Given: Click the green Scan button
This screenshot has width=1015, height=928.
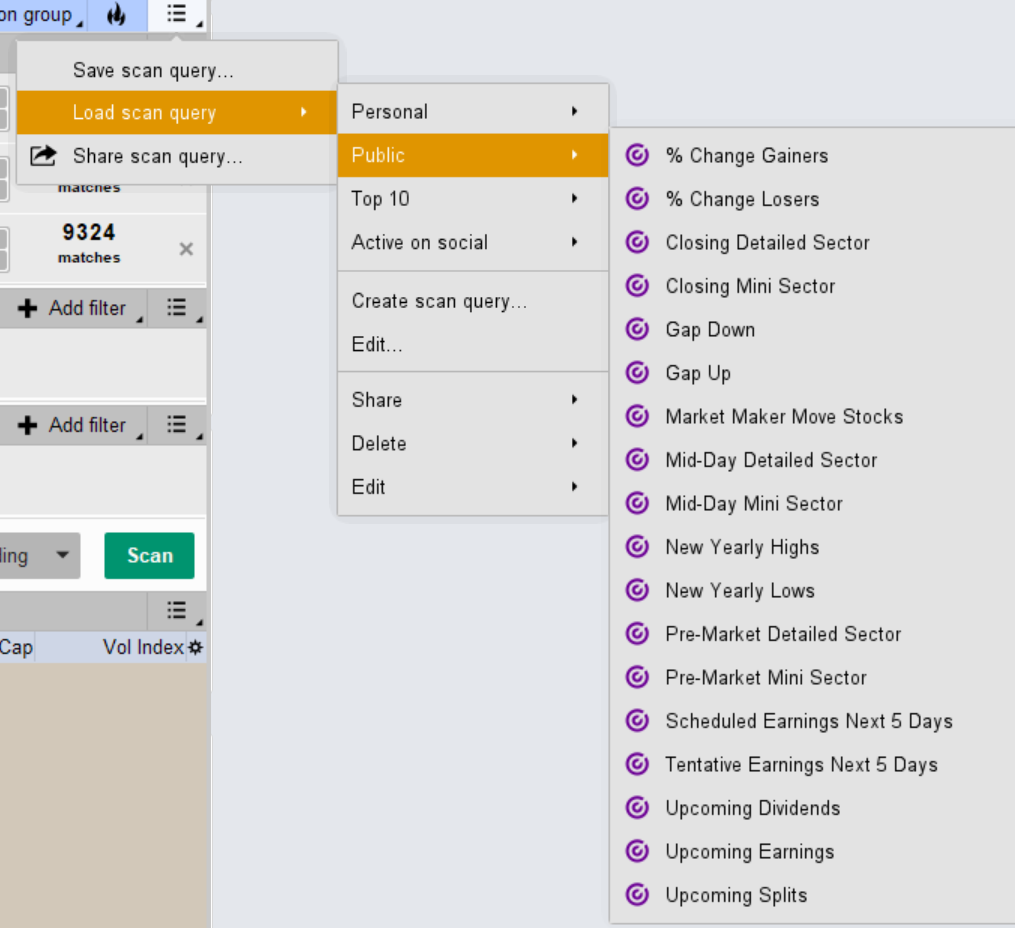Looking at the screenshot, I should [x=150, y=555].
